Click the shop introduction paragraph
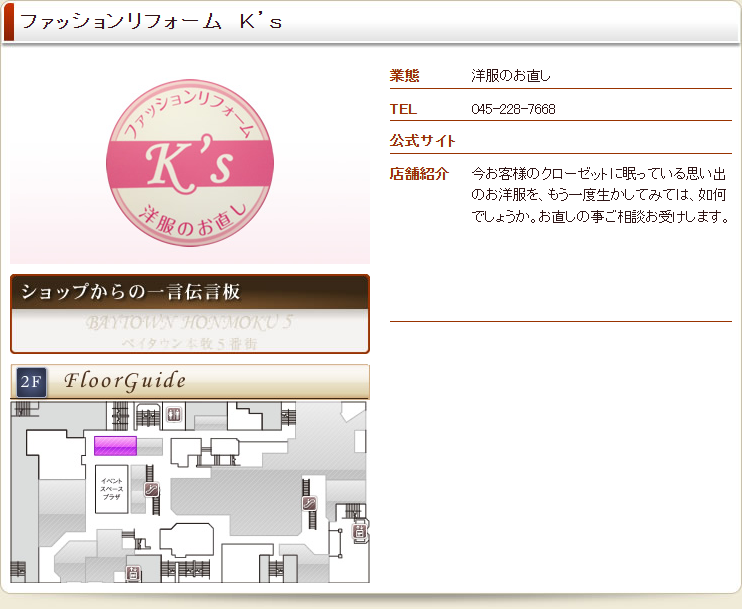This screenshot has height=609, width=742. (x=599, y=195)
